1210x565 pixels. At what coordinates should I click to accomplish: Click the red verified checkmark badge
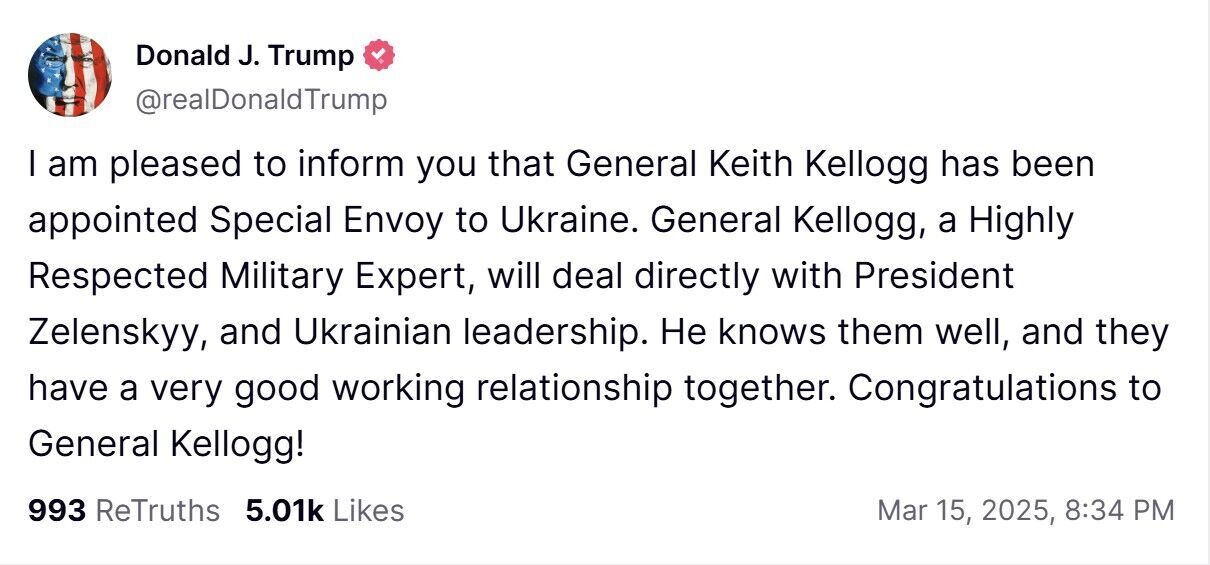click(378, 56)
